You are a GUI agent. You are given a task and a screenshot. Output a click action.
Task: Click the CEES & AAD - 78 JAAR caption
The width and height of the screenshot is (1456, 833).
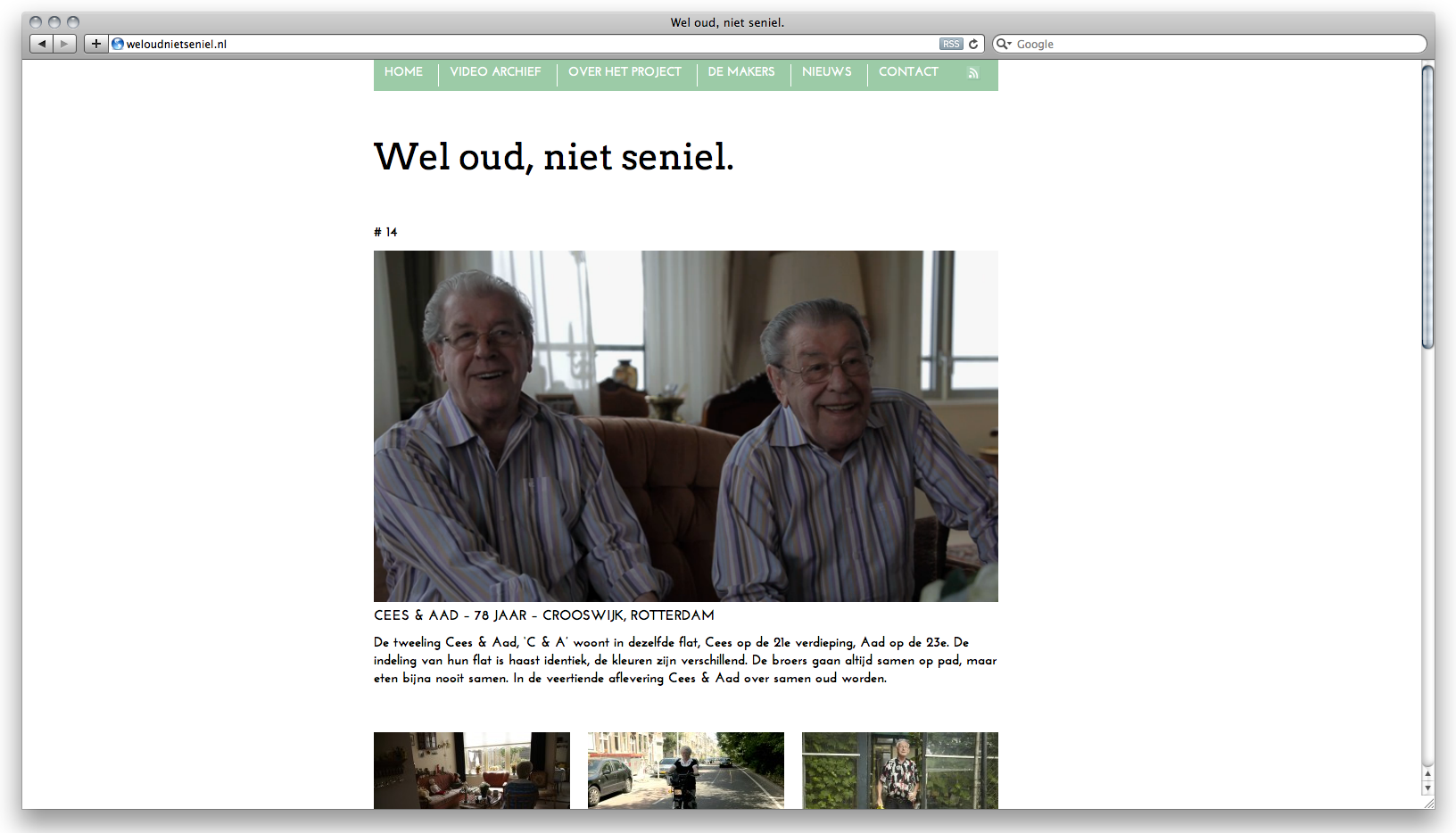544,615
